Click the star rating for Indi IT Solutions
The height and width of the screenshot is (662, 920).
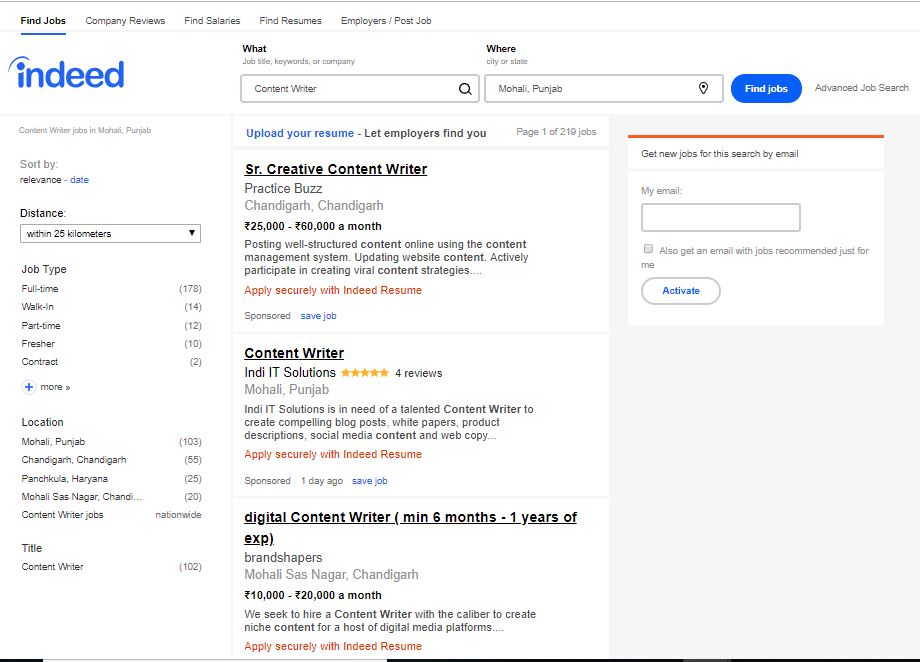tap(364, 373)
